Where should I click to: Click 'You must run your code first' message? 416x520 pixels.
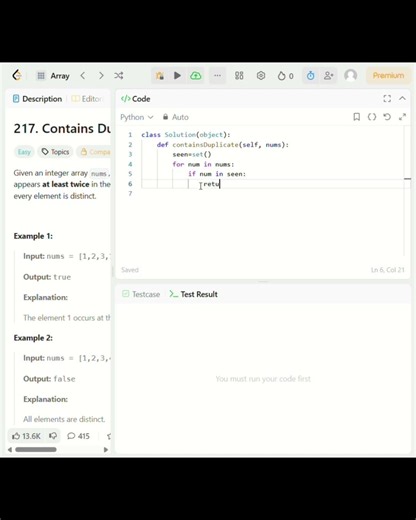click(x=263, y=379)
